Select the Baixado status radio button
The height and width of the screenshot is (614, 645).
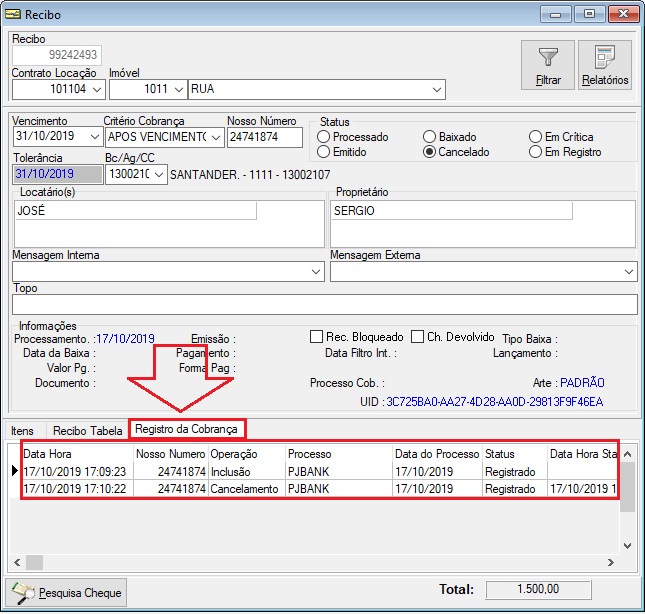coord(430,137)
